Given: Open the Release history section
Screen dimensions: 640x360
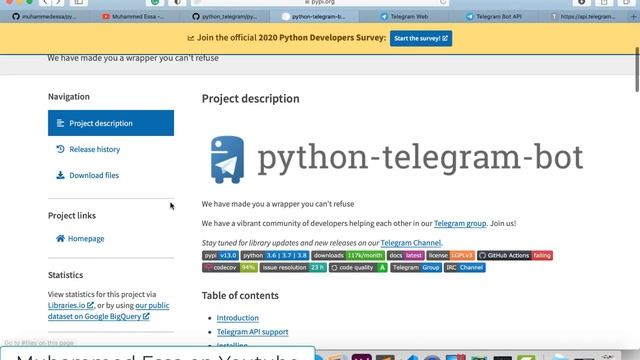Looking at the screenshot, I should [95, 149].
